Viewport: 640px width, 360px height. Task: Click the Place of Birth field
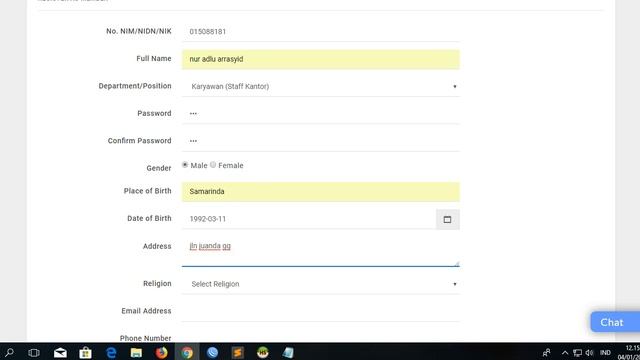[x=320, y=191]
